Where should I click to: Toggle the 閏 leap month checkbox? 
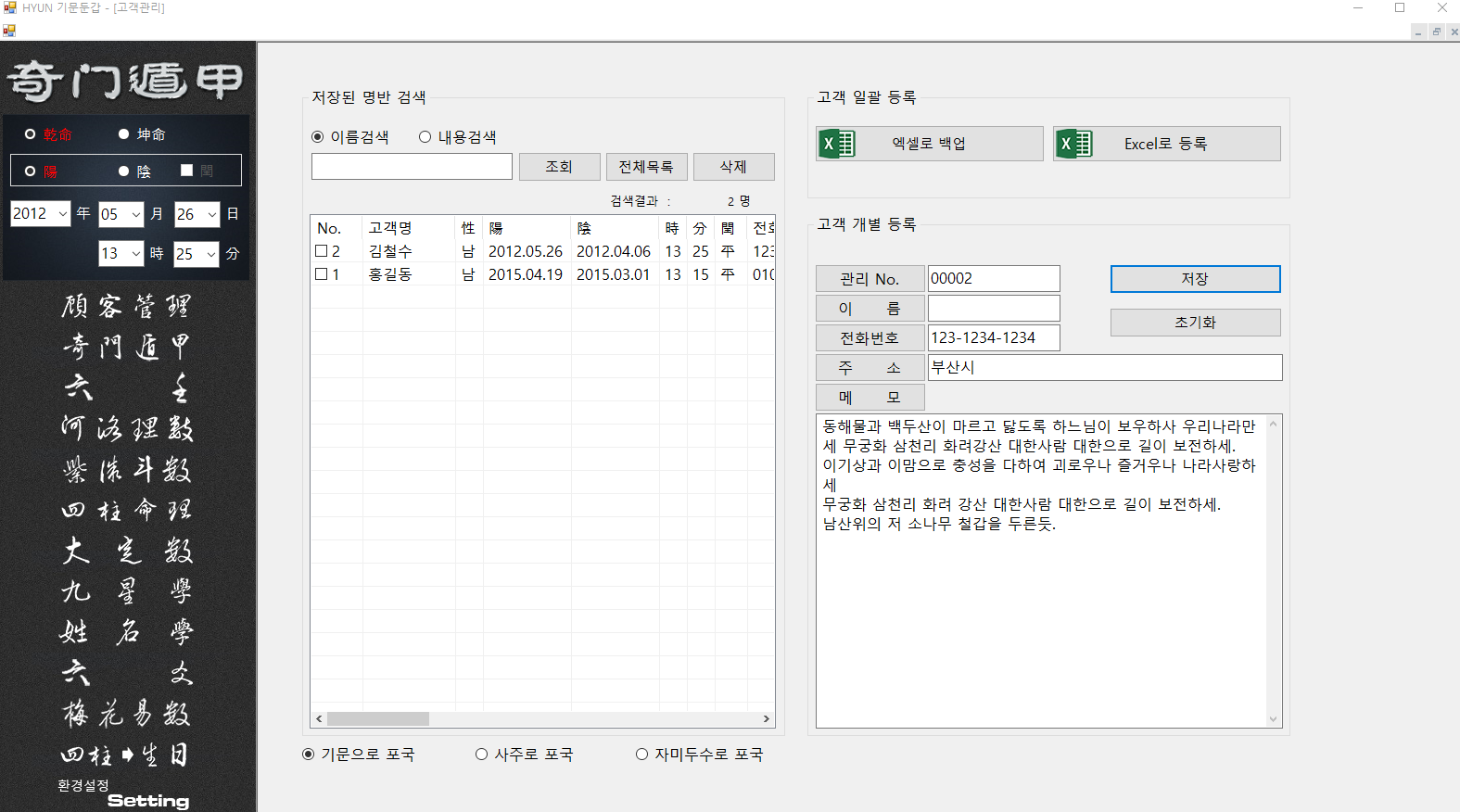(186, 171)
